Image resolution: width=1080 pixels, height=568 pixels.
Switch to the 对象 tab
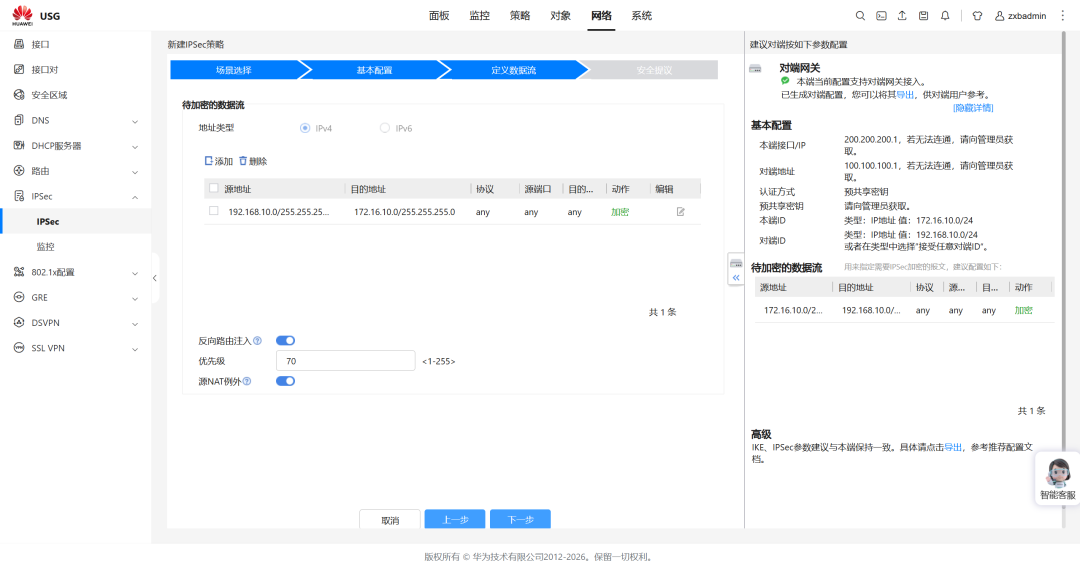click(x=561, y=16)
